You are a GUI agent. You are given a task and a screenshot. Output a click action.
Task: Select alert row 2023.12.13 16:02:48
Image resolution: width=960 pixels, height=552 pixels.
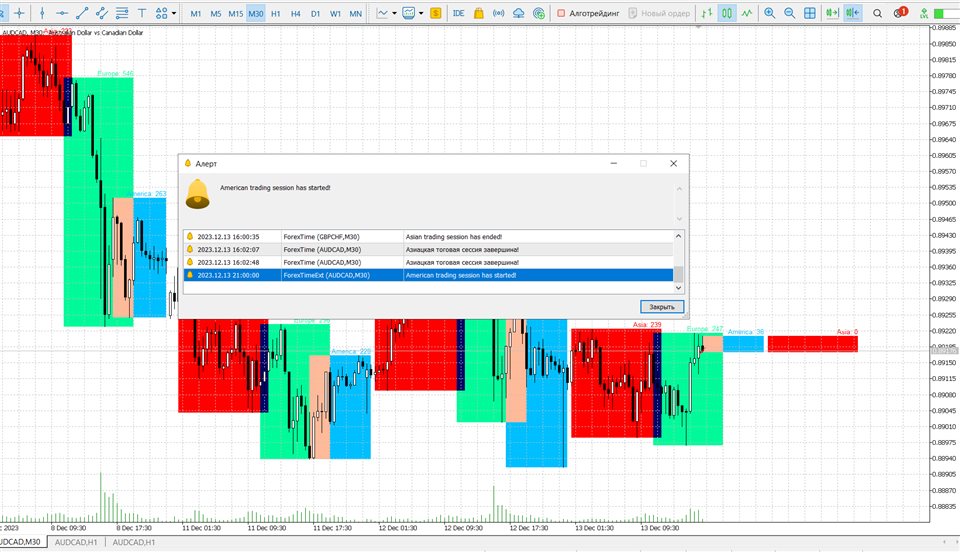click(x=429, y=262)
